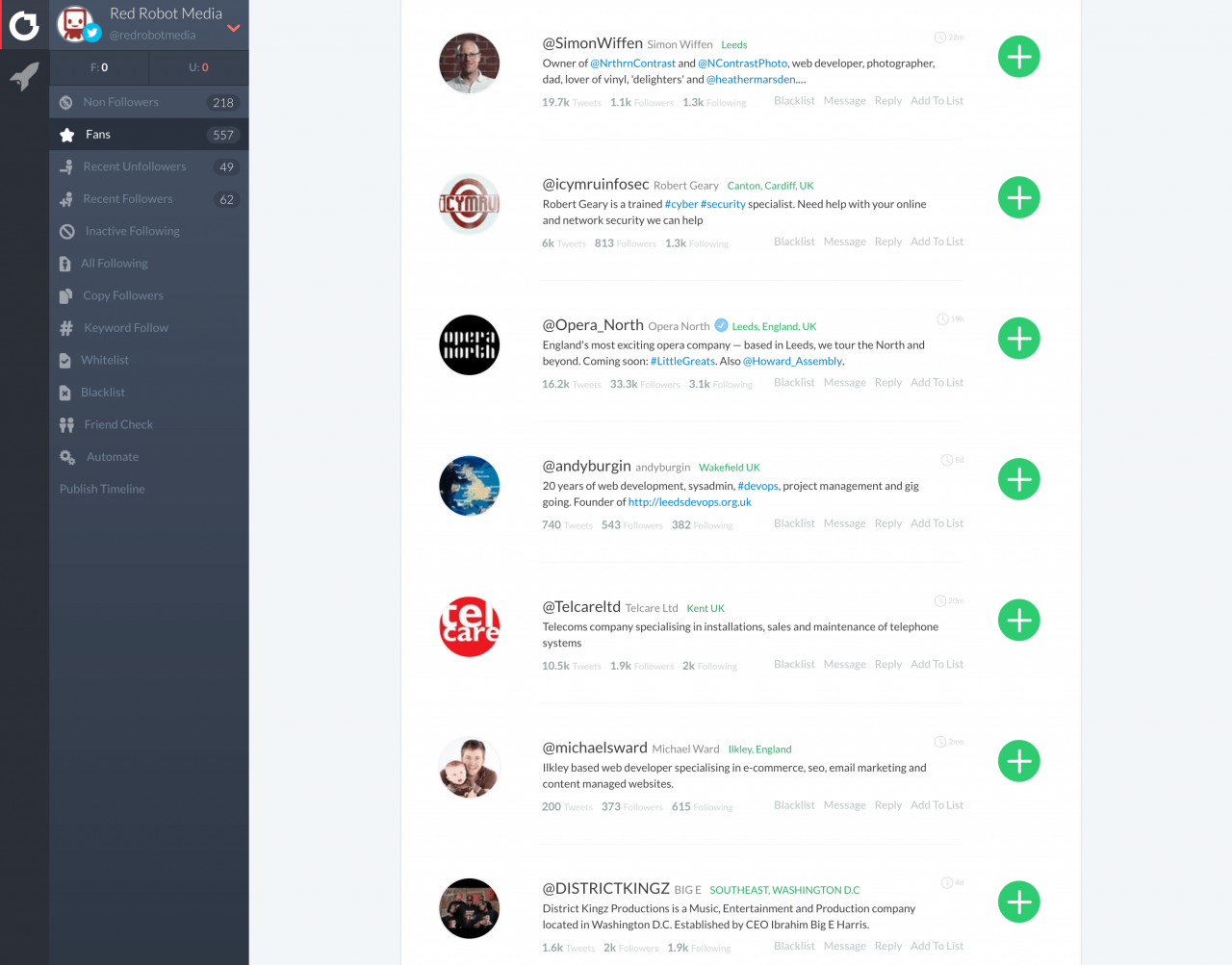
Task: Blacklist the @SimonWiffen account
Action: (794, 100)
